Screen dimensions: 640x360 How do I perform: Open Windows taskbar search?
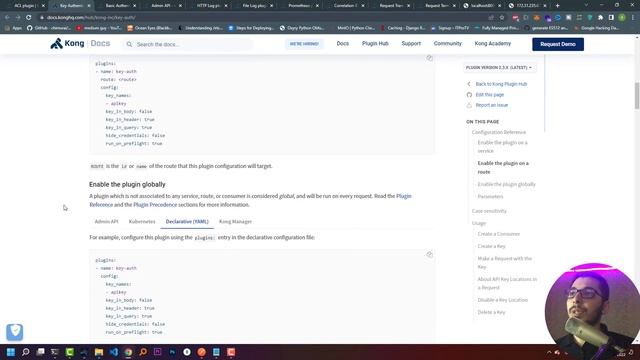click(26, 352)
